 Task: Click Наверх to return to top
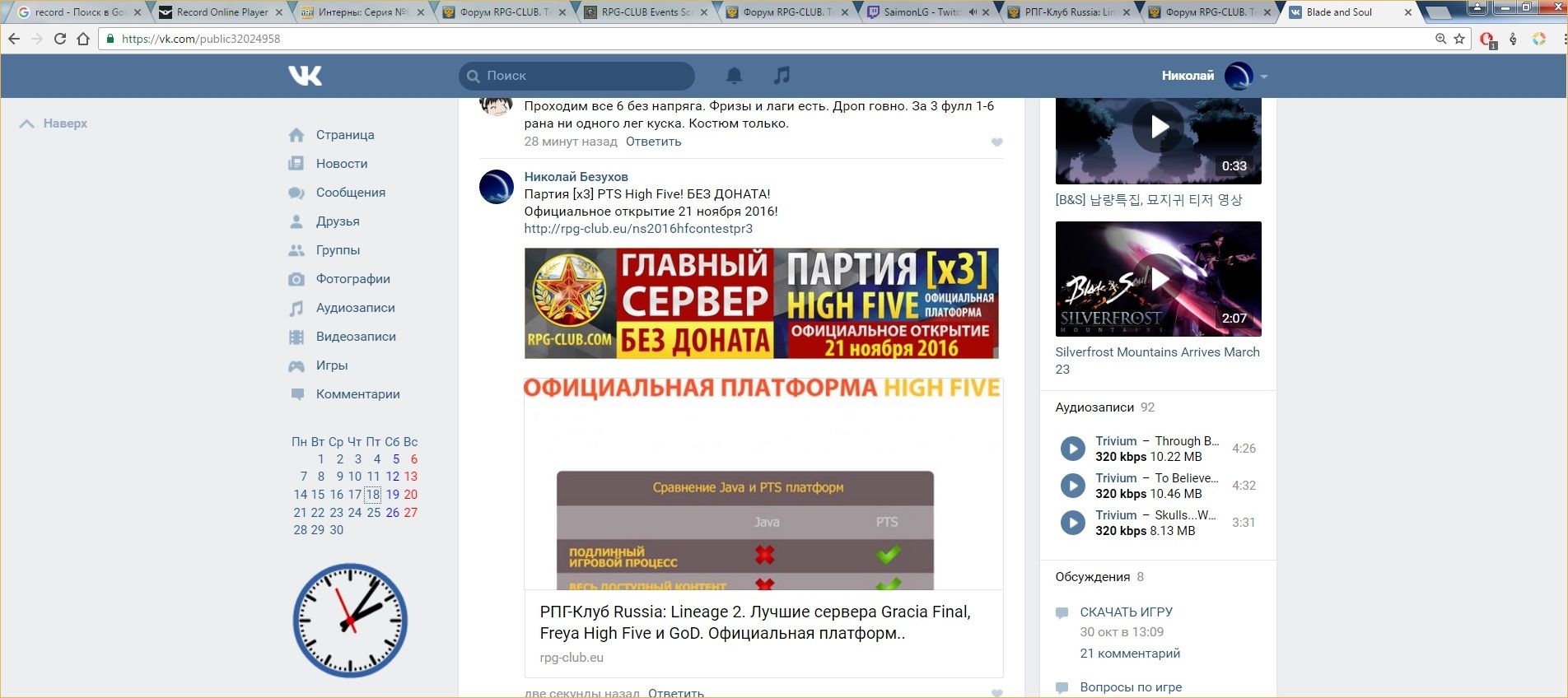click(54, 123)
